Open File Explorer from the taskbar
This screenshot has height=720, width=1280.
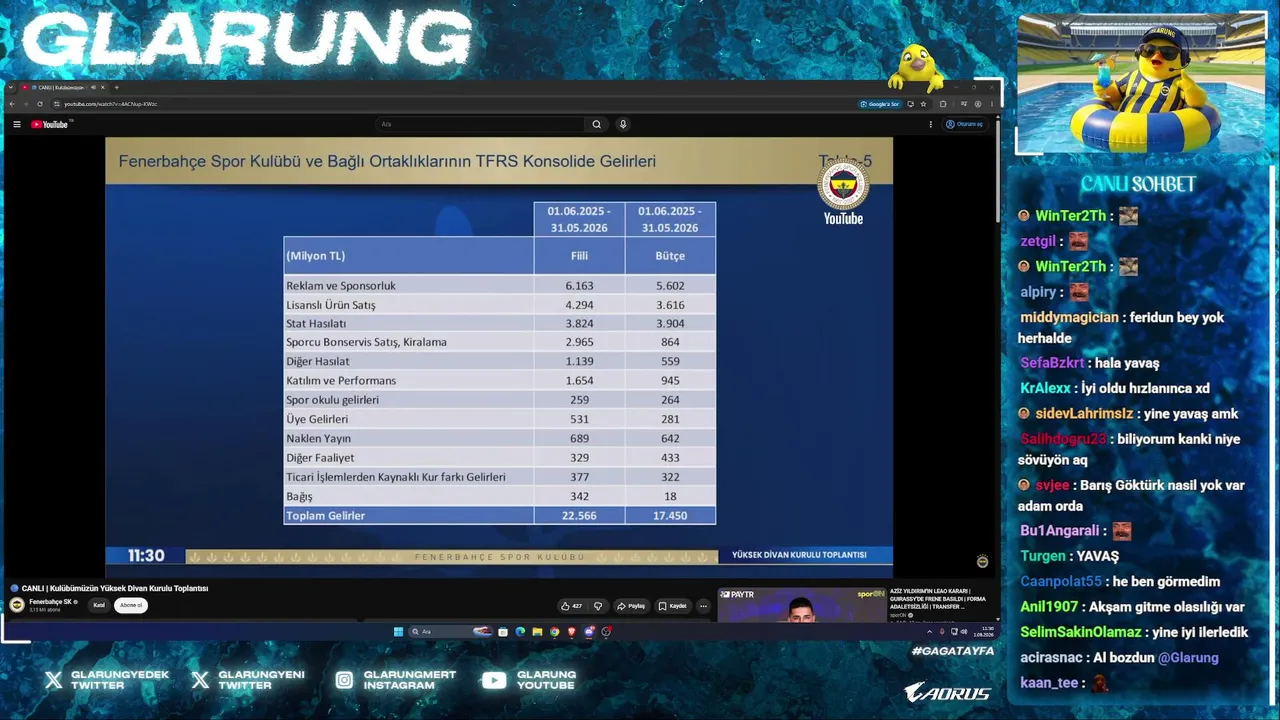click(x=537, y=632)
